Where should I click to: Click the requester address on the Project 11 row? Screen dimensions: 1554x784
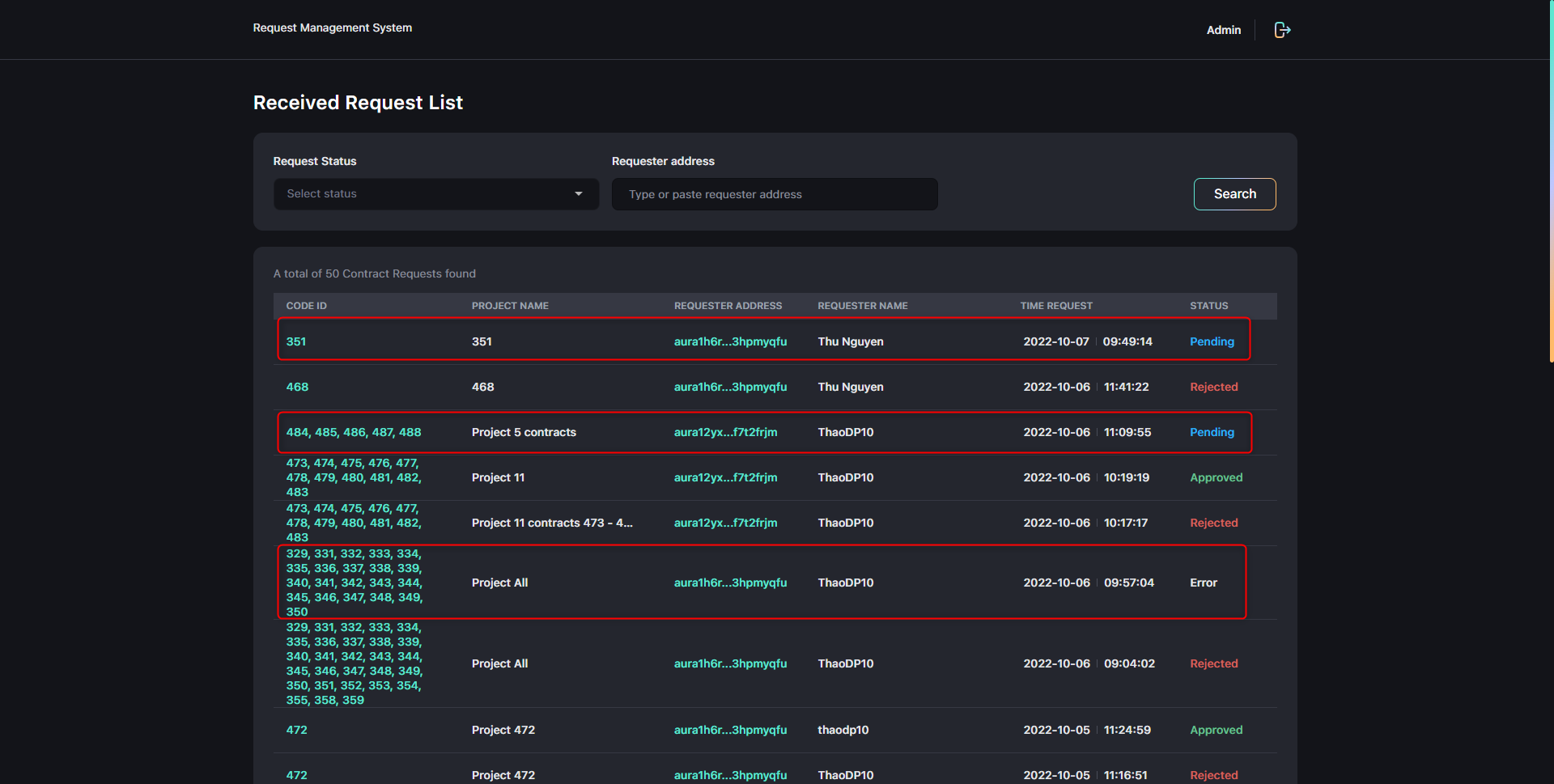coord(725,477)
